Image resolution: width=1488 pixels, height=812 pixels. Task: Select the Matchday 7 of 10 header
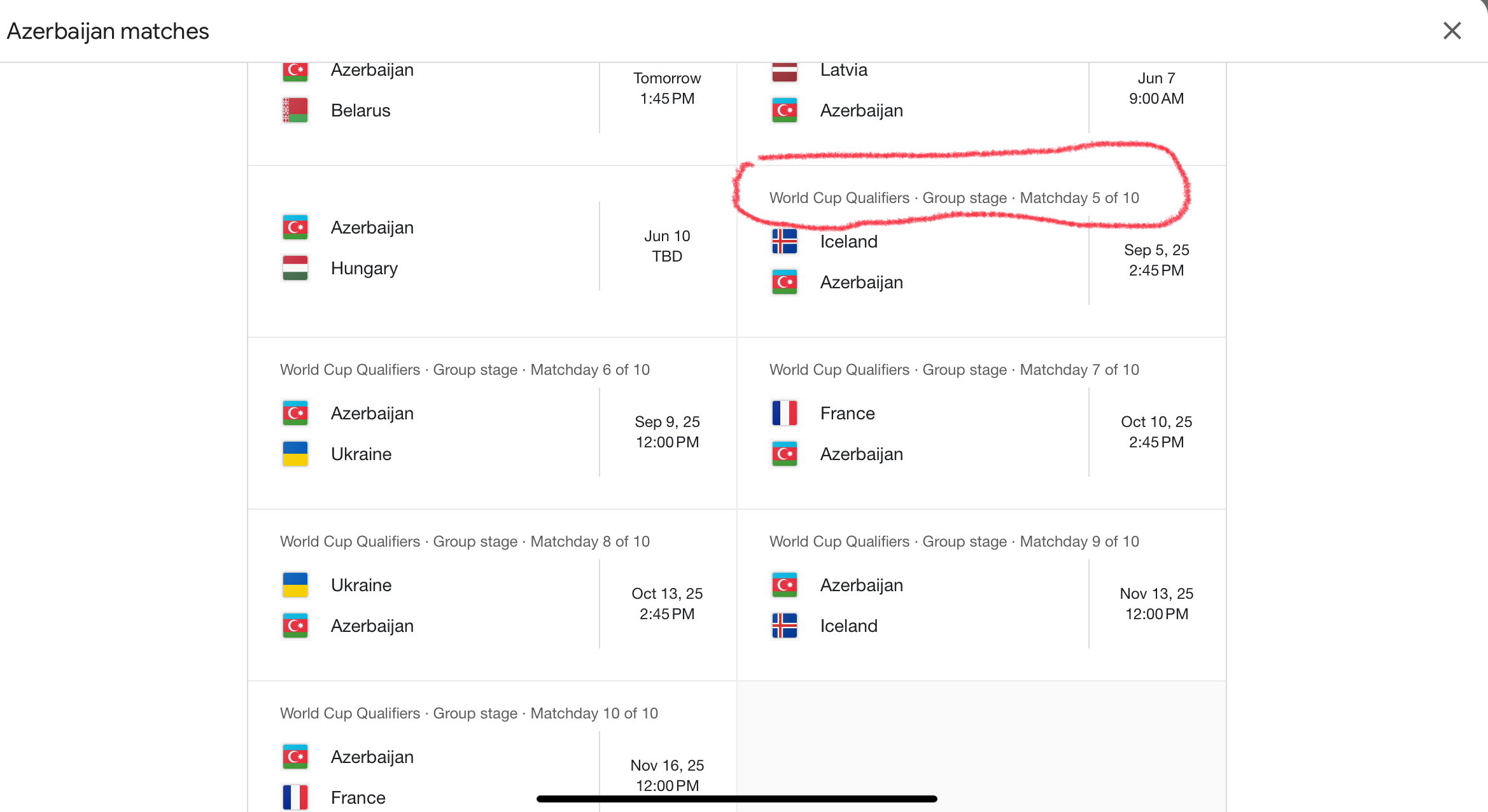(x=954, y=370)
